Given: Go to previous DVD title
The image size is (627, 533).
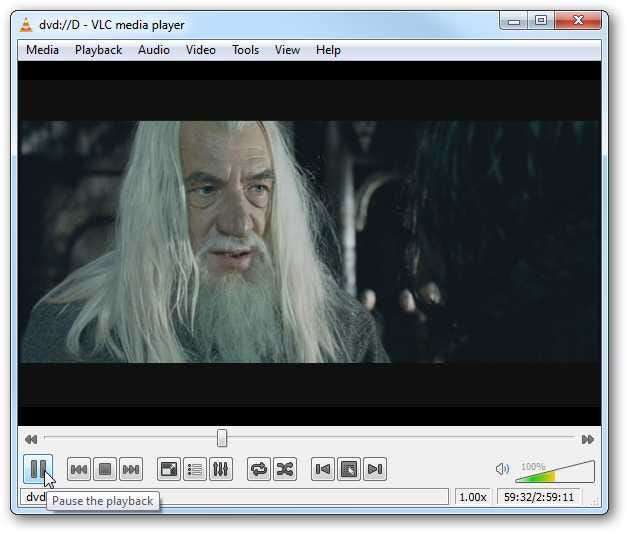Looking at the screenshot, I should (323, 469).
